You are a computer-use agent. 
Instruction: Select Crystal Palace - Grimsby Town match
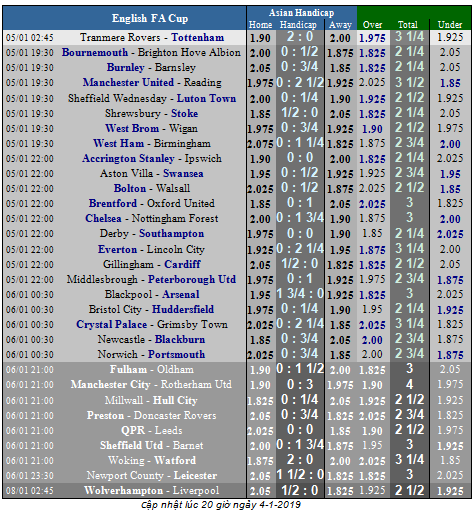[152, 324]
